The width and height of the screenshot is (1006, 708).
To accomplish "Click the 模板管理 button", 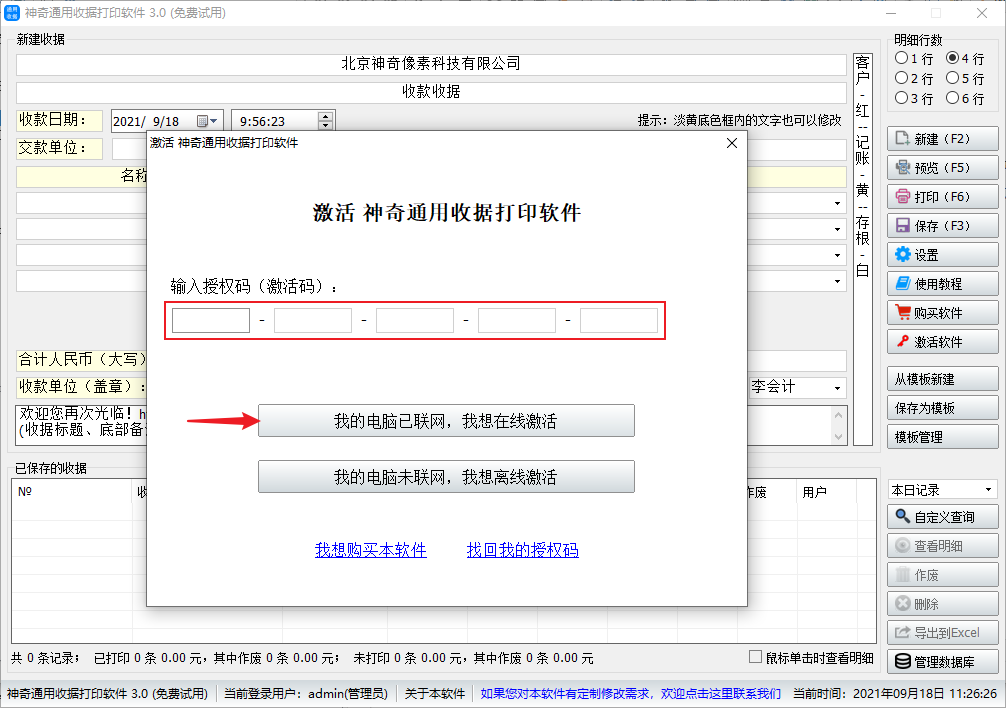I will [x=942, y=437].
